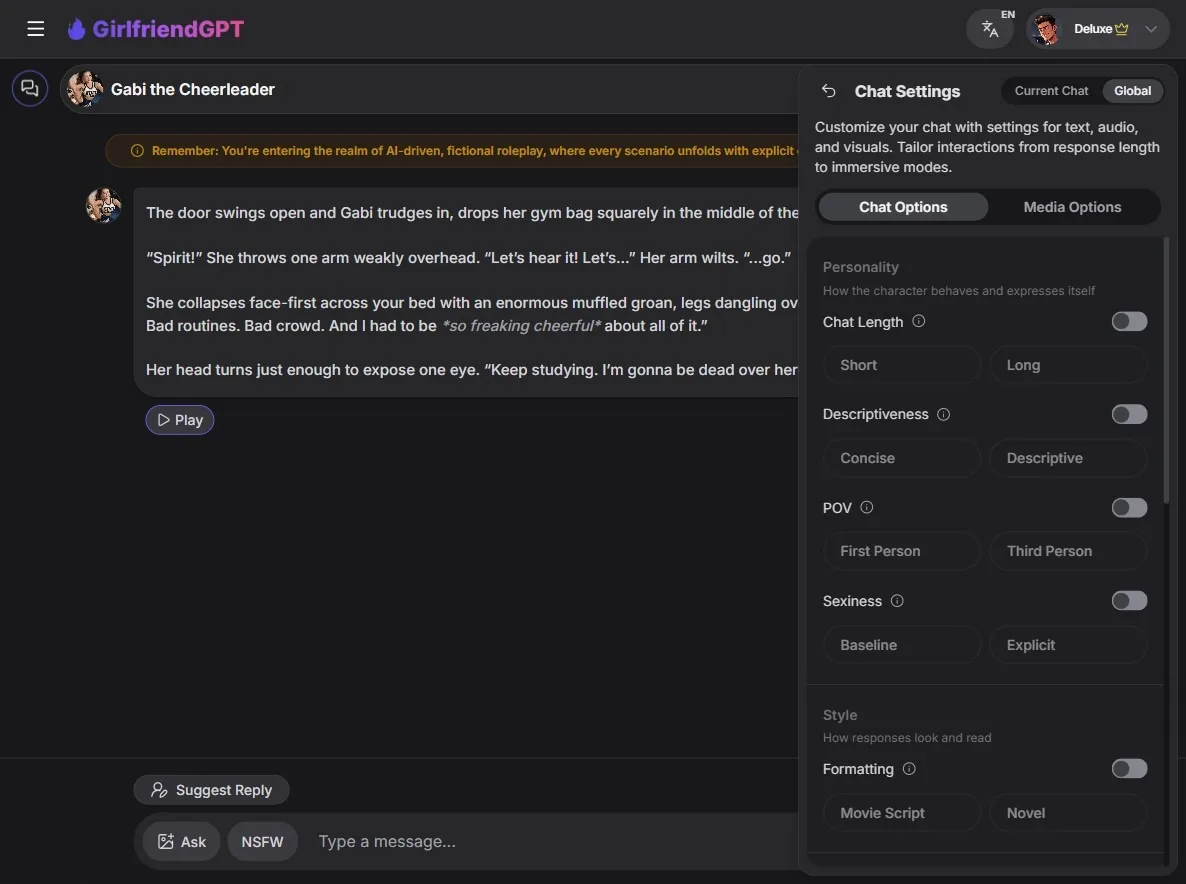This screenshot has height=884, width=1186.
Task: Click the Suggest Reply button
Action: 211,790
